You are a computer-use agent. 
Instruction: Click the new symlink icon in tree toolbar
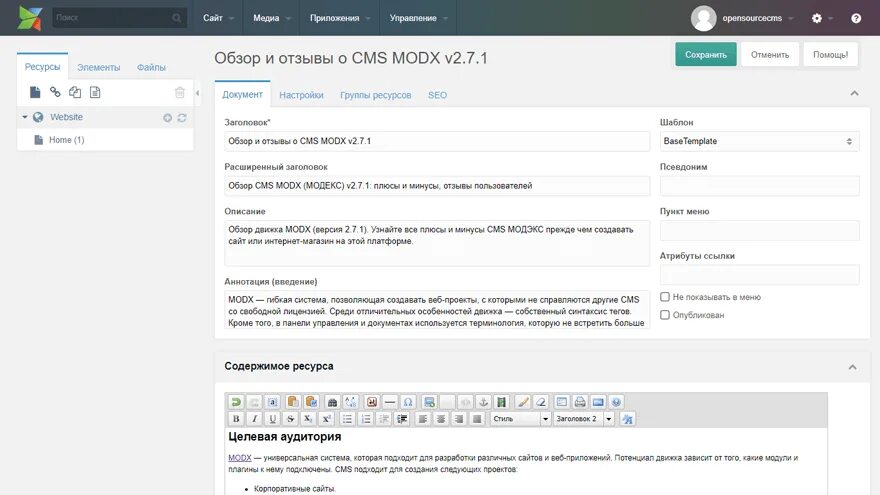pyautogui.click(x=75, y=92)
